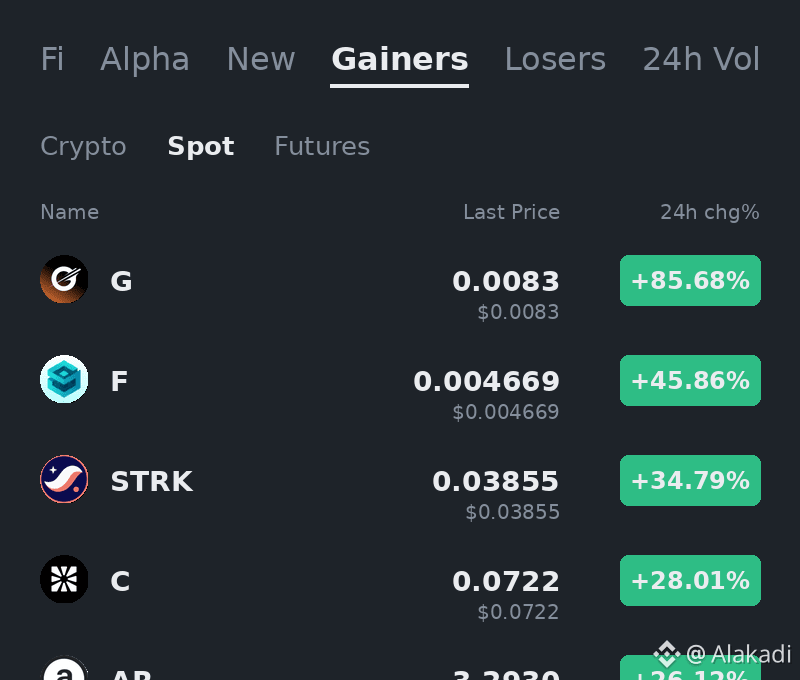800x680 pixels.
Task: Show the Crypto sub-tab
Action: coord(83,147)
